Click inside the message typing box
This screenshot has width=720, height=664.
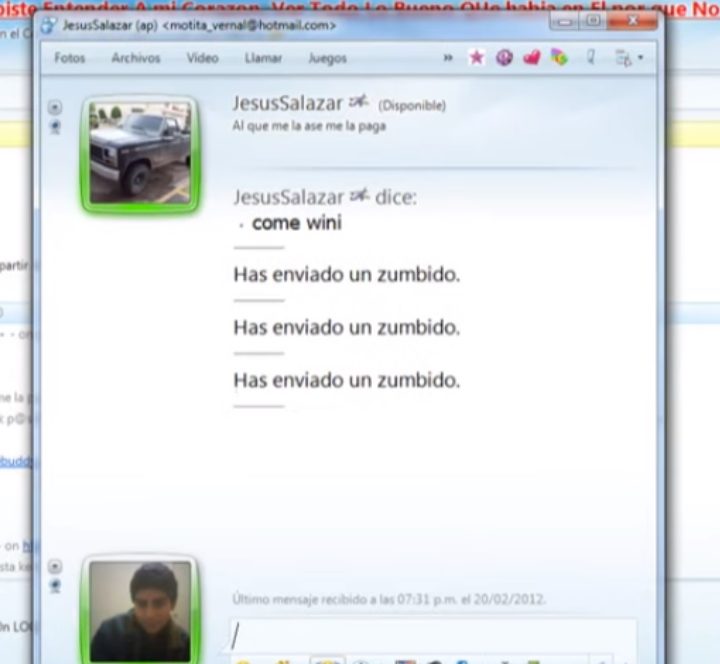point(430,636)
